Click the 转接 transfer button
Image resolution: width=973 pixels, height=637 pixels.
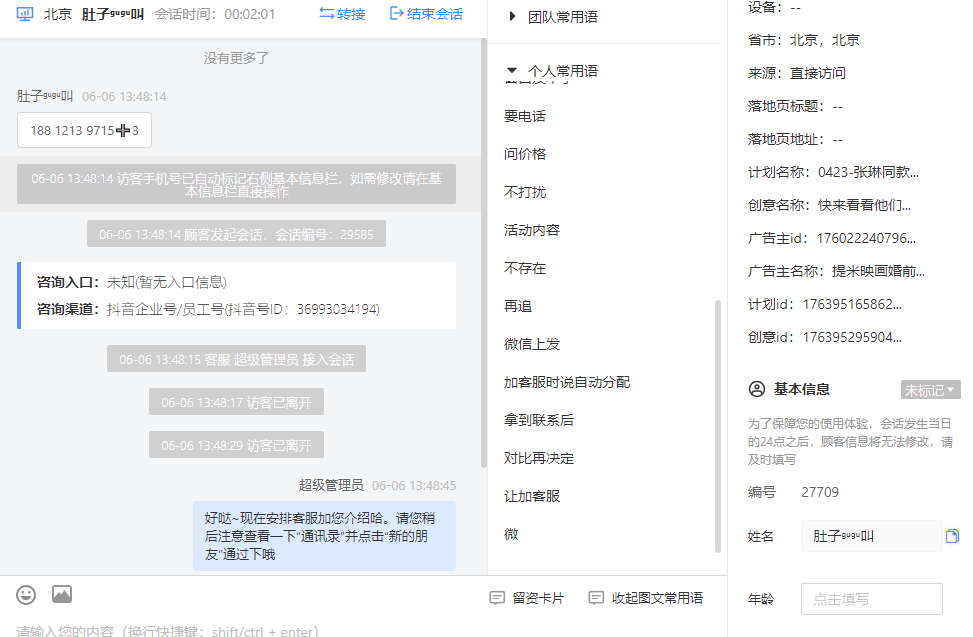pos(342,14)
